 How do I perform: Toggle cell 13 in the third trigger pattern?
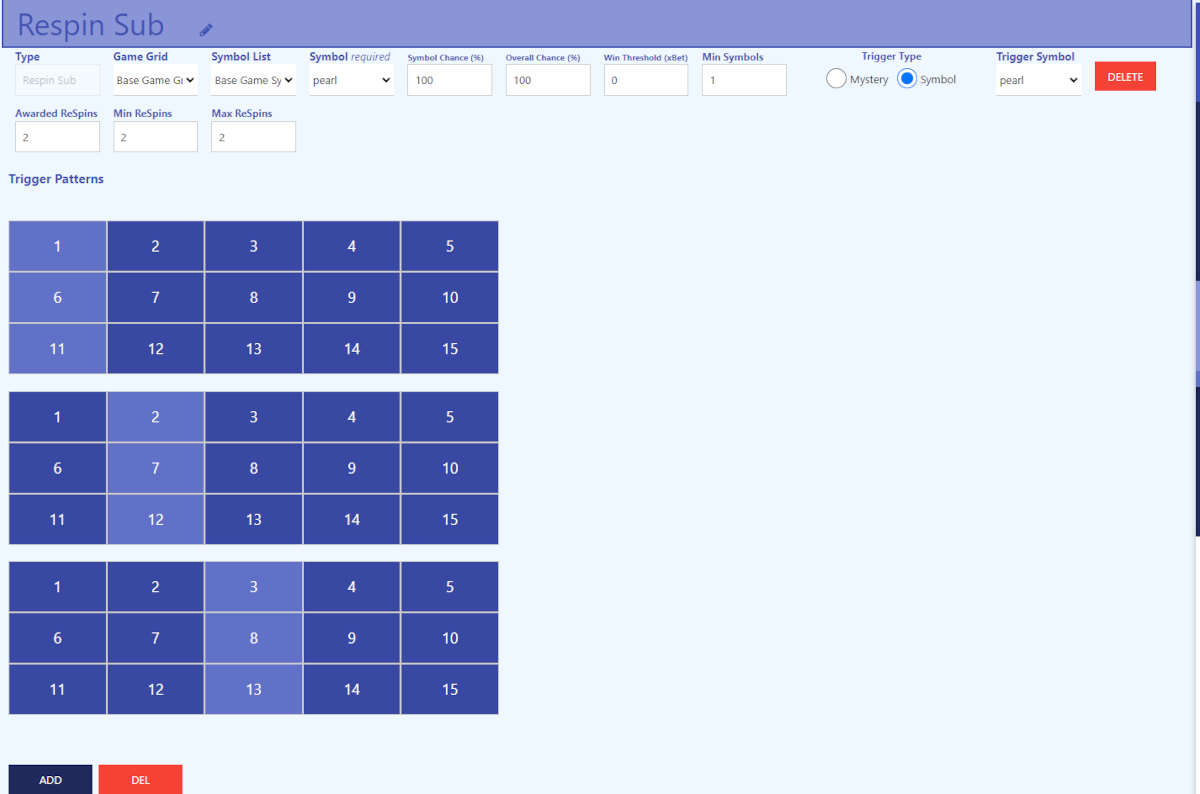click(x=253, y=689)
